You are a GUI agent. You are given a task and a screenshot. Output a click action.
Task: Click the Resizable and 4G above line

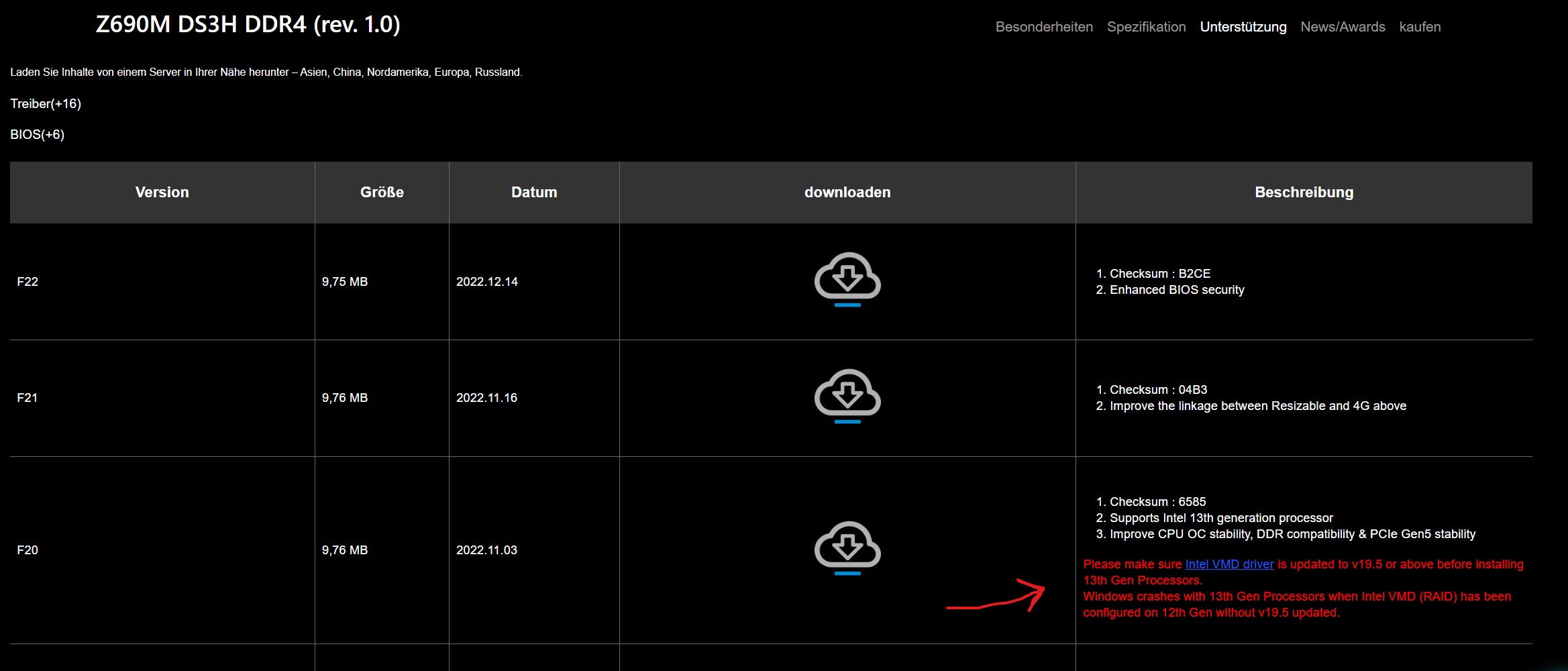(x=1258, y=406)
